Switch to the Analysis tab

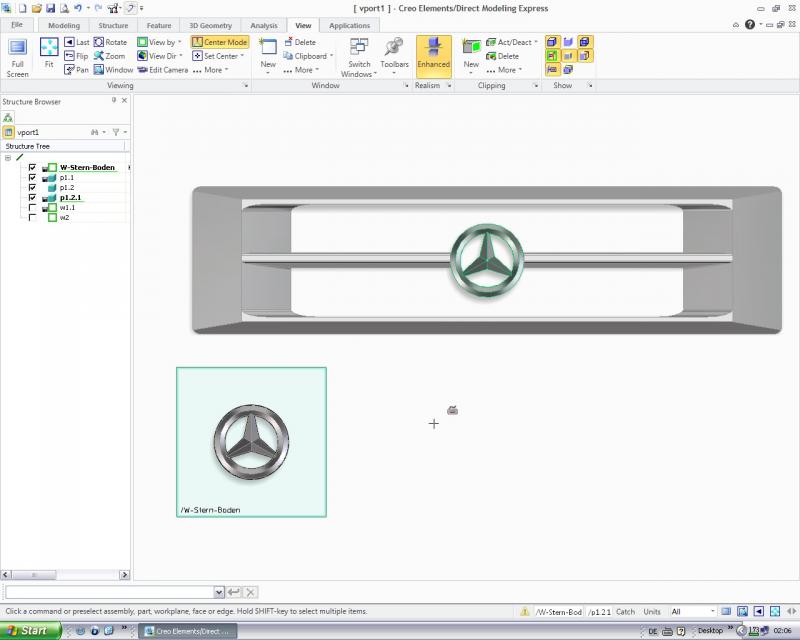264,26
